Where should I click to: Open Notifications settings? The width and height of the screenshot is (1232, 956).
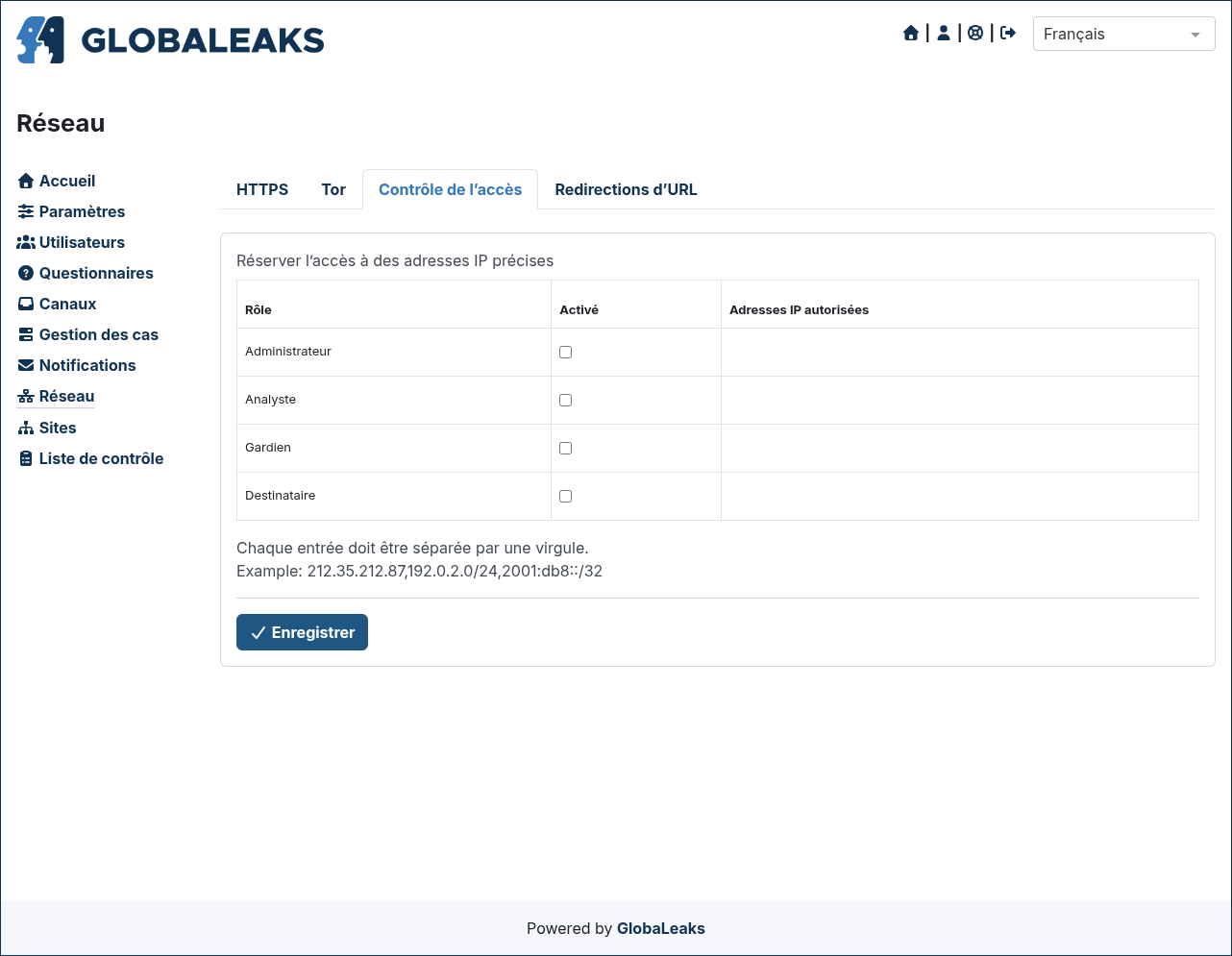click(77, 365)
